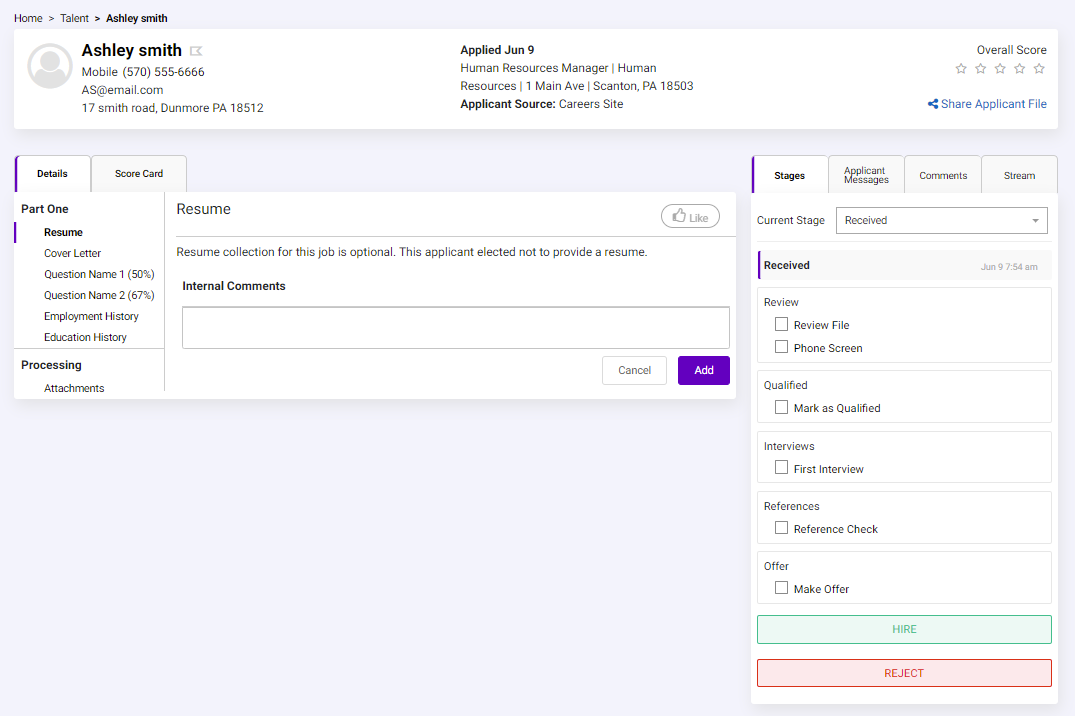Image resolution: width=1075 pixels, height=716 pixels.
Task: Click the Received stage entry
Action: [x=904, y=265]
